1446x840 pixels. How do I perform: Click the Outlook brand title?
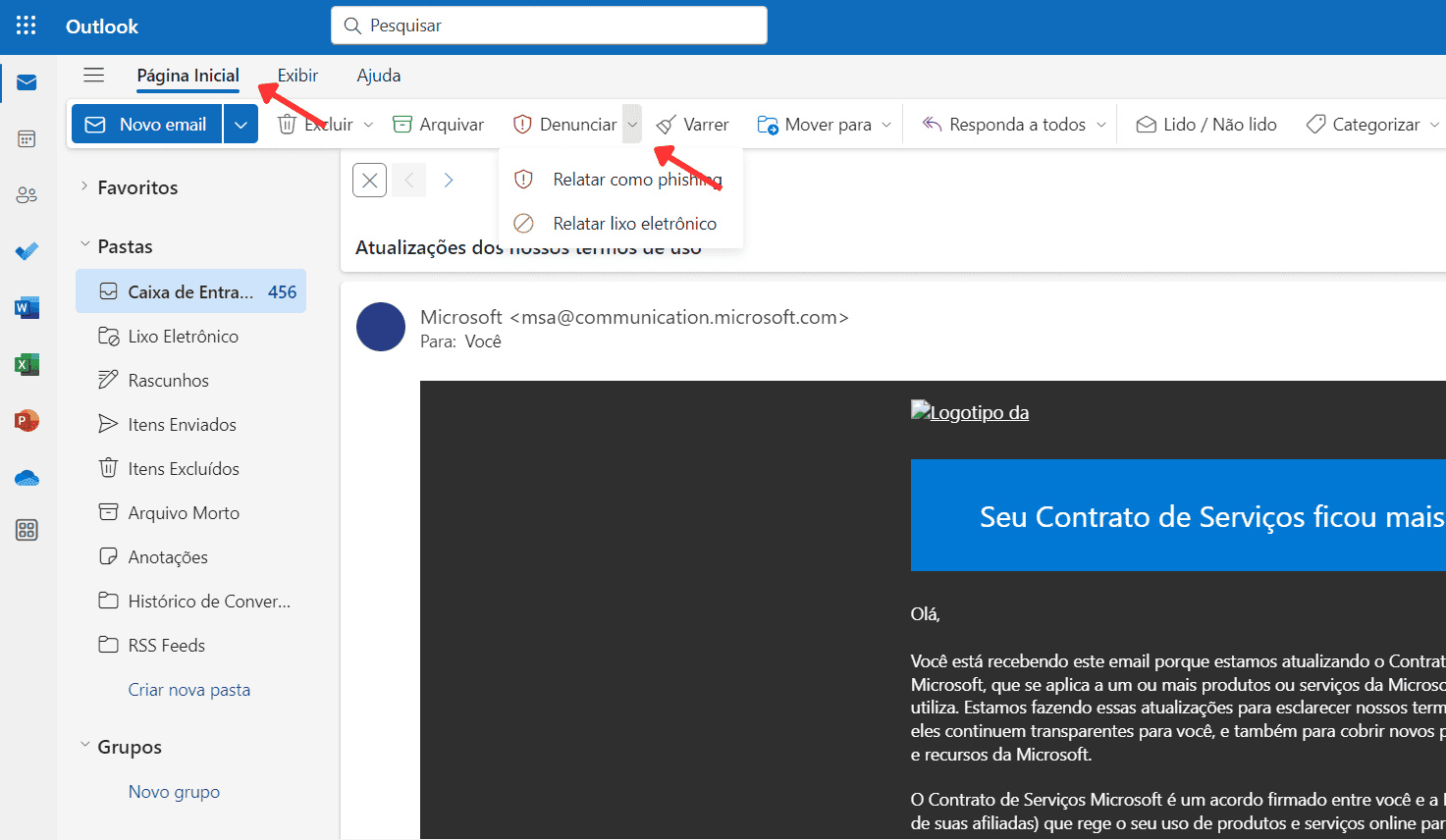click(102, 26)
